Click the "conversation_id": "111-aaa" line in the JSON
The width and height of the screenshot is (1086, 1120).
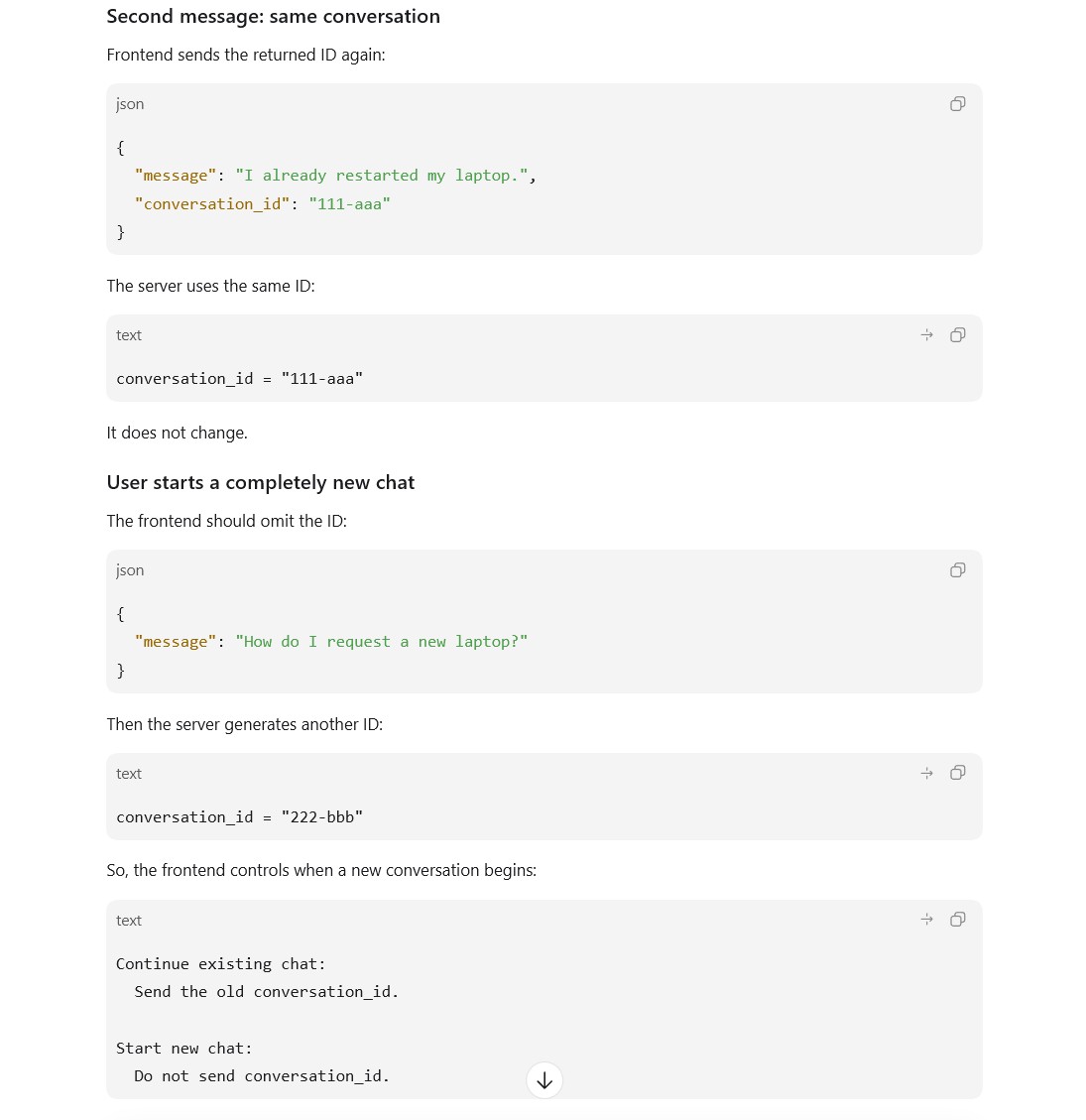point(262,204)
